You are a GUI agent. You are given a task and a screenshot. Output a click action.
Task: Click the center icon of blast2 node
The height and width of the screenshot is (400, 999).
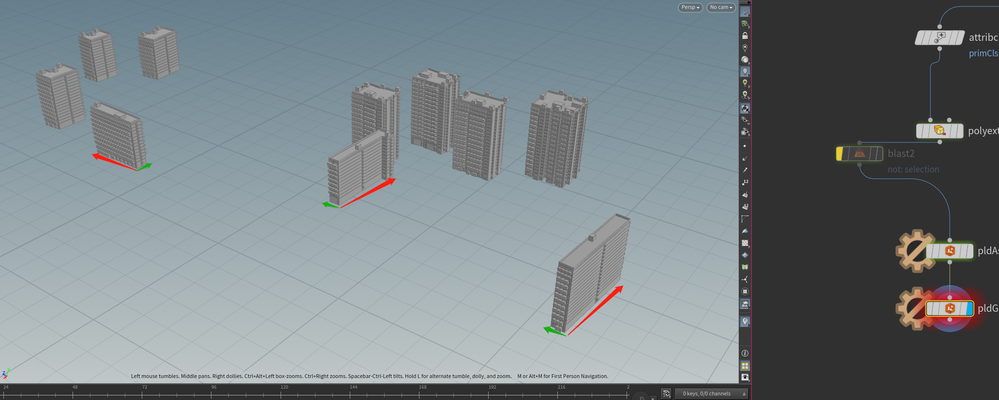click(859, 154)
